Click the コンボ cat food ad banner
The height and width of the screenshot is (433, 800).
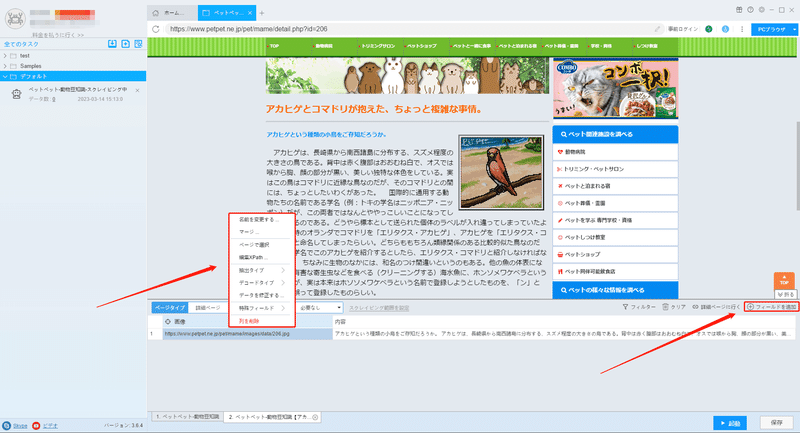point(615,88)
